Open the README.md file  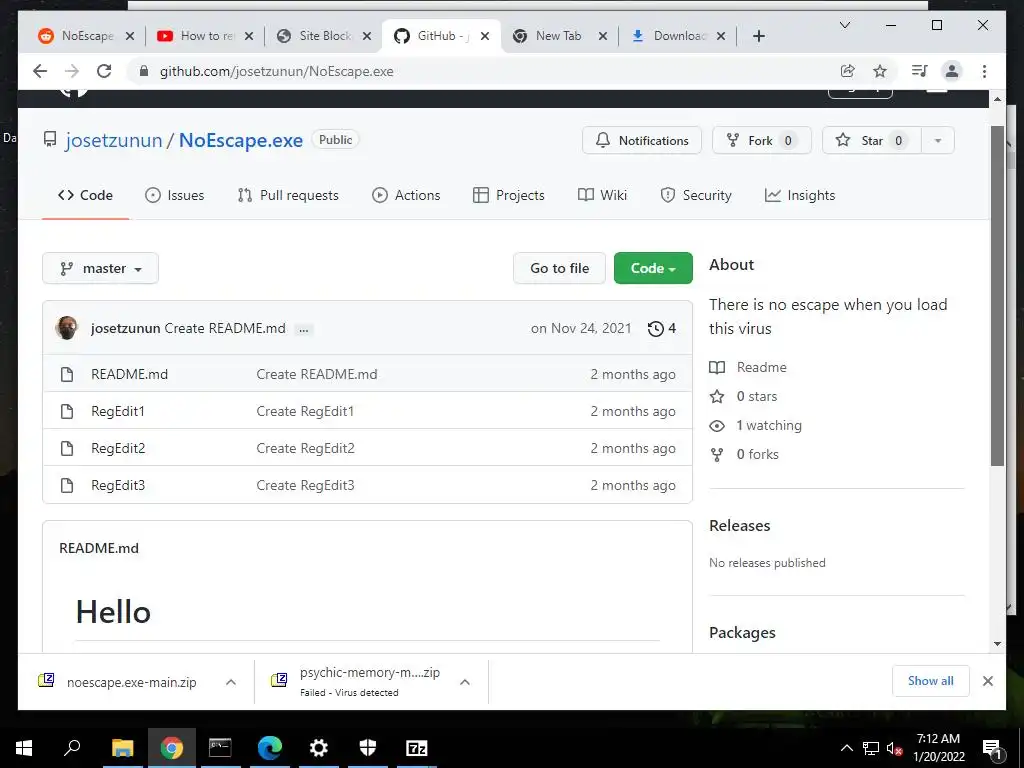tap(129, 374)
